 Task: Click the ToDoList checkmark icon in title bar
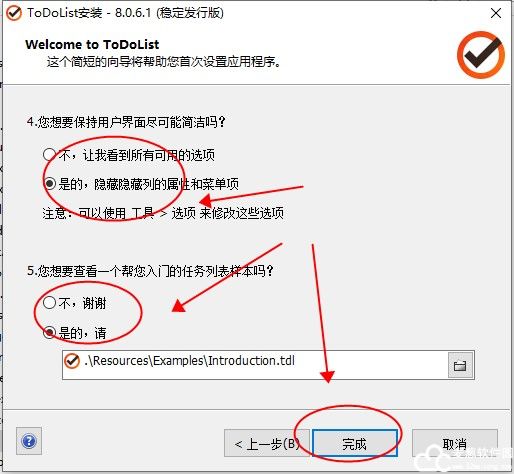point(14,13)
